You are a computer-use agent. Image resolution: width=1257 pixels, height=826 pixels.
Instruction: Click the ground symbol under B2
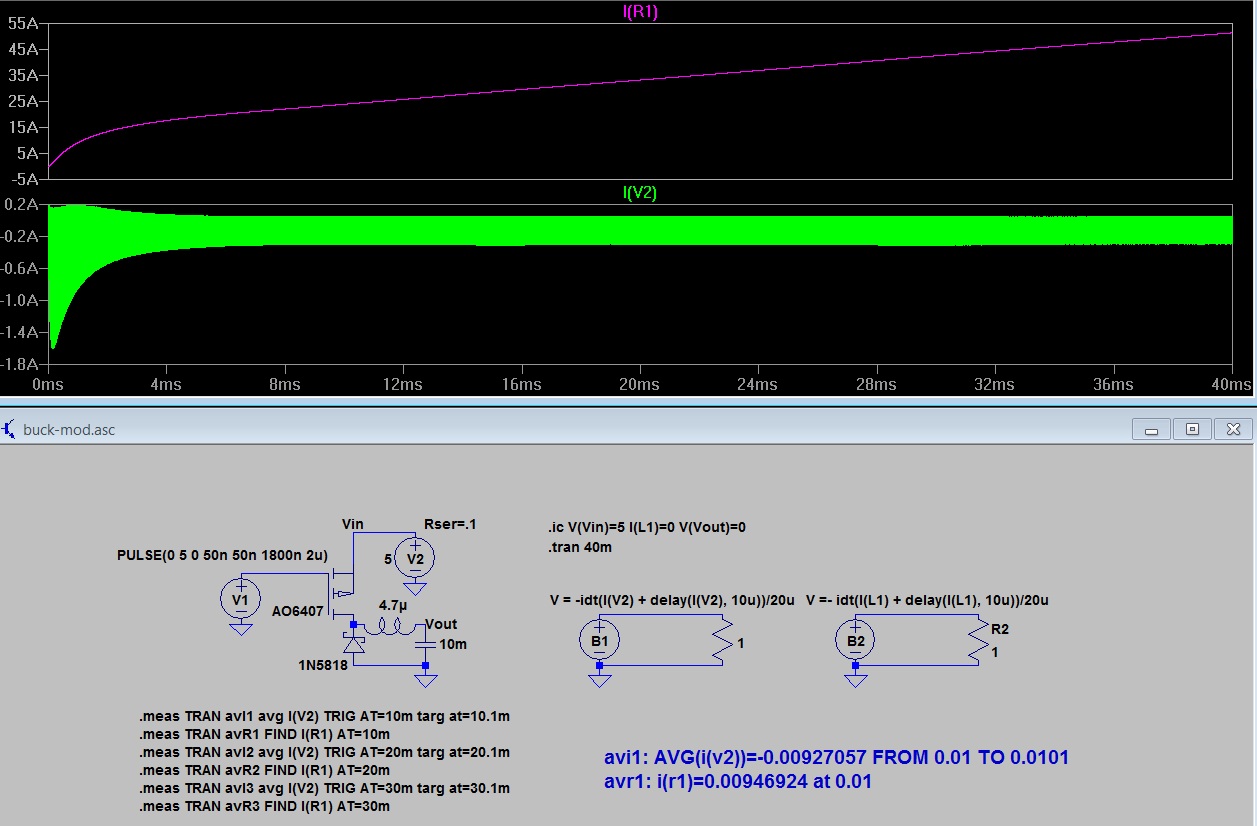855,679
